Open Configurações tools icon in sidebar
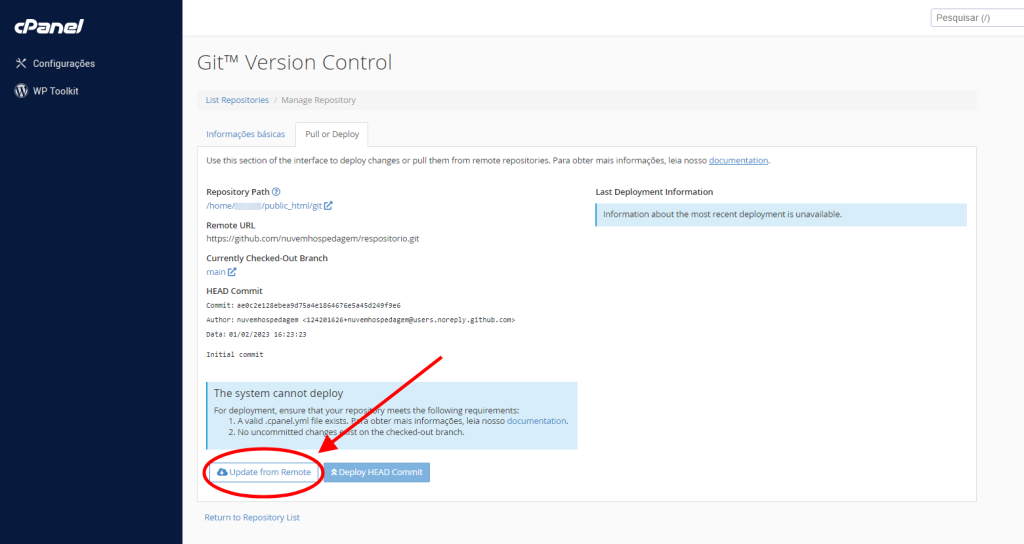The width and height of the screenshot is (1024, 544). (x=21, y=63)
